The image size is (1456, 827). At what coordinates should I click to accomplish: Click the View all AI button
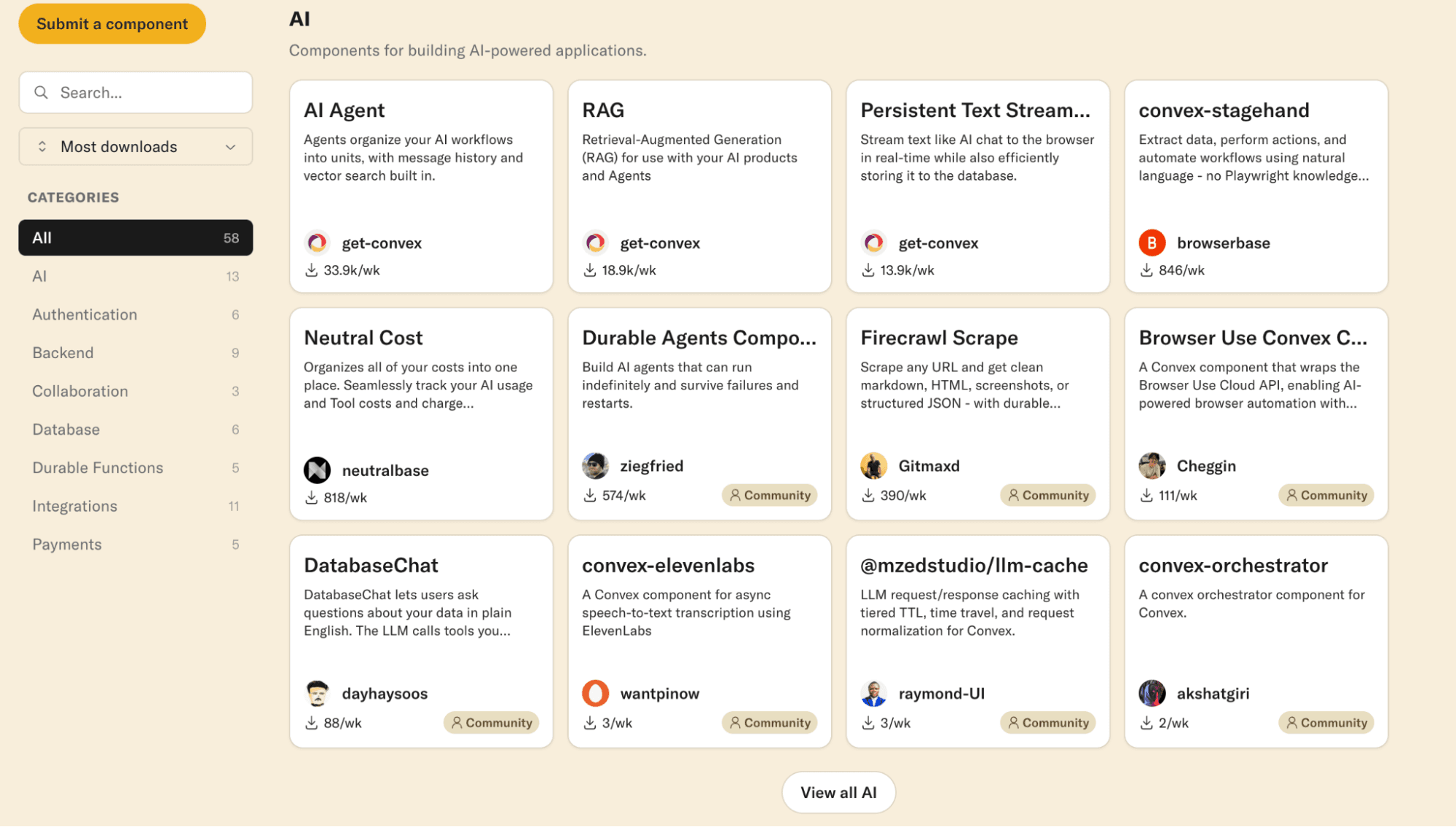[838, 792]
